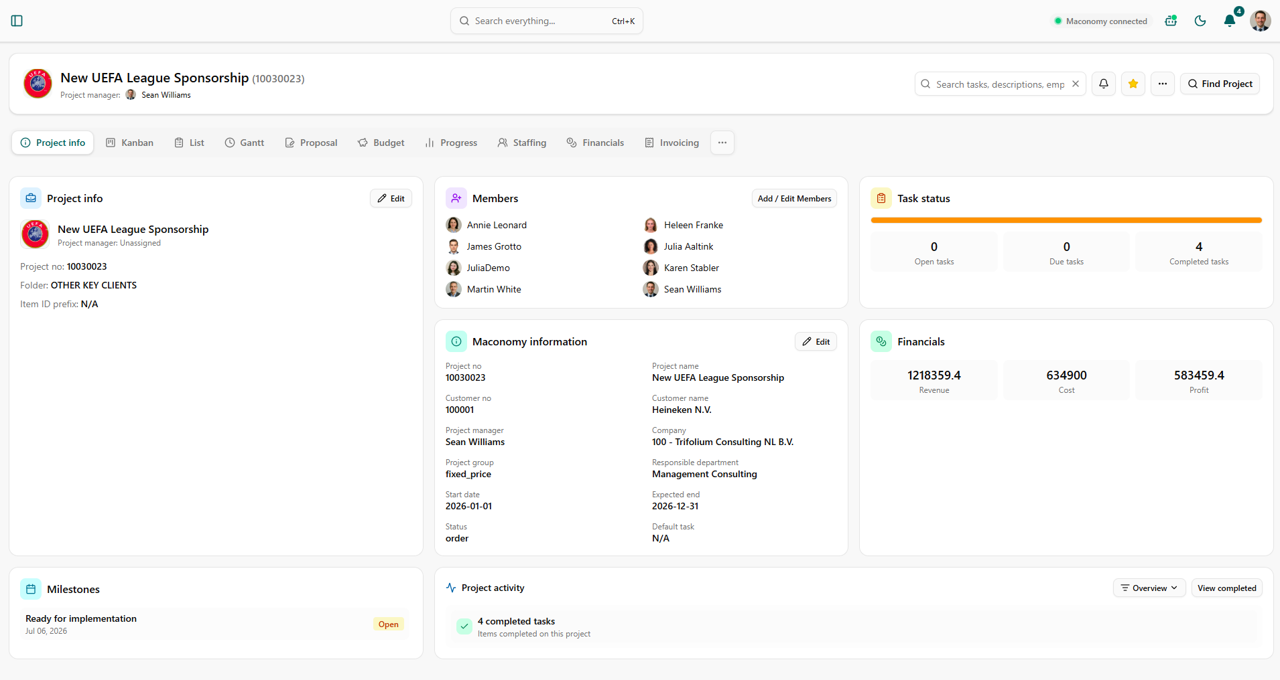Image resolution: width=1280 pixels, height=680 pixels.
Task: Select the Project info tab
Action: pos(53,143)
